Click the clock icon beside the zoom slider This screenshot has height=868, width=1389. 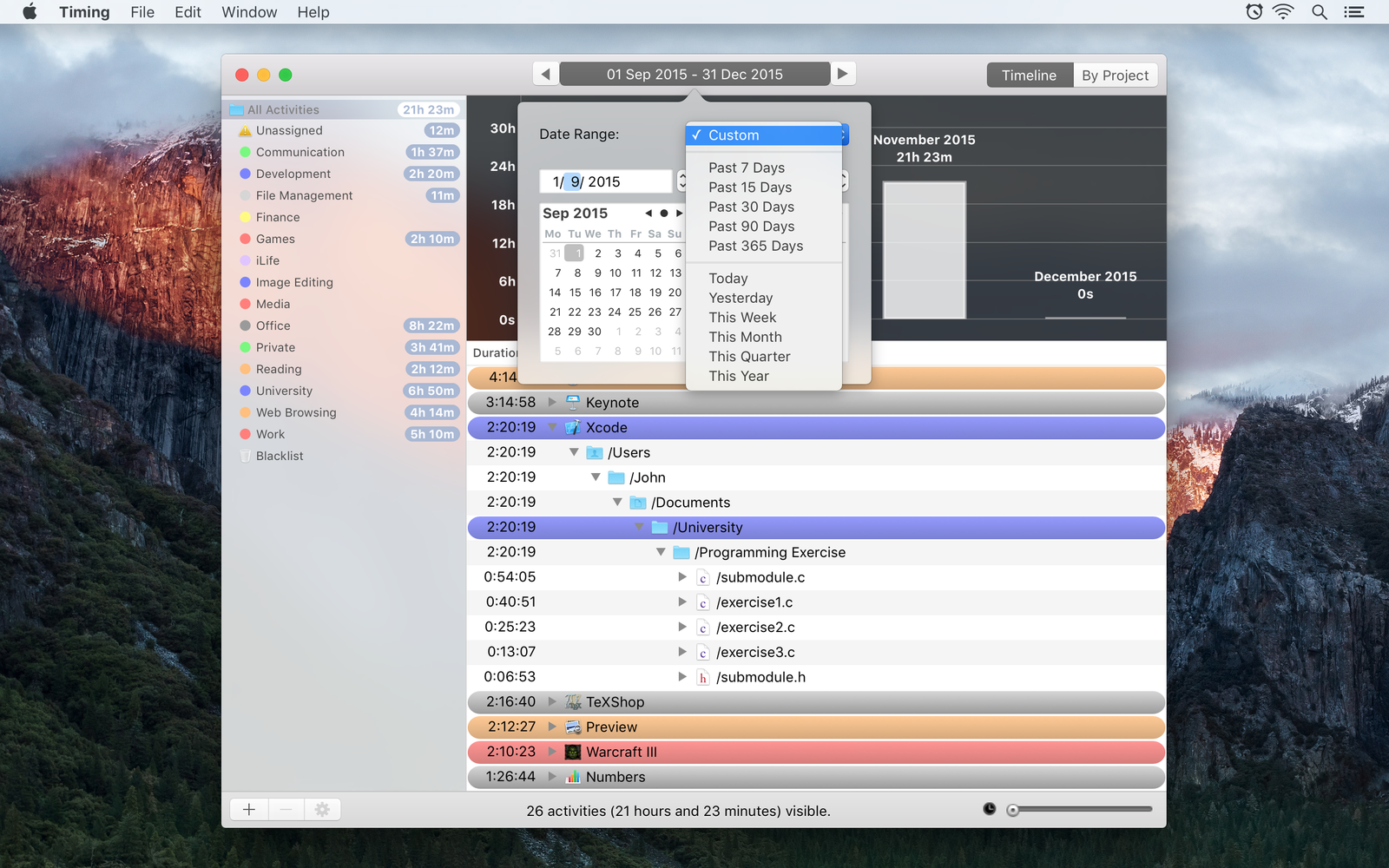[x=989, y=809]
